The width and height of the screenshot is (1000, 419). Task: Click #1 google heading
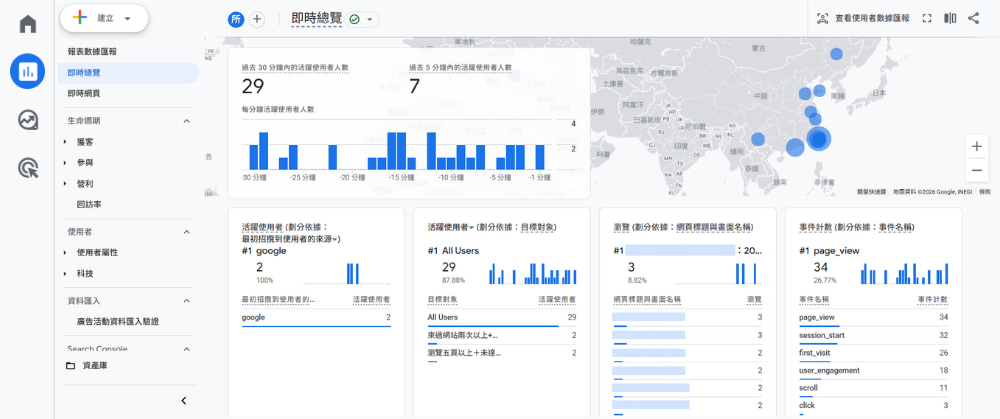click(x=264, y=251)
